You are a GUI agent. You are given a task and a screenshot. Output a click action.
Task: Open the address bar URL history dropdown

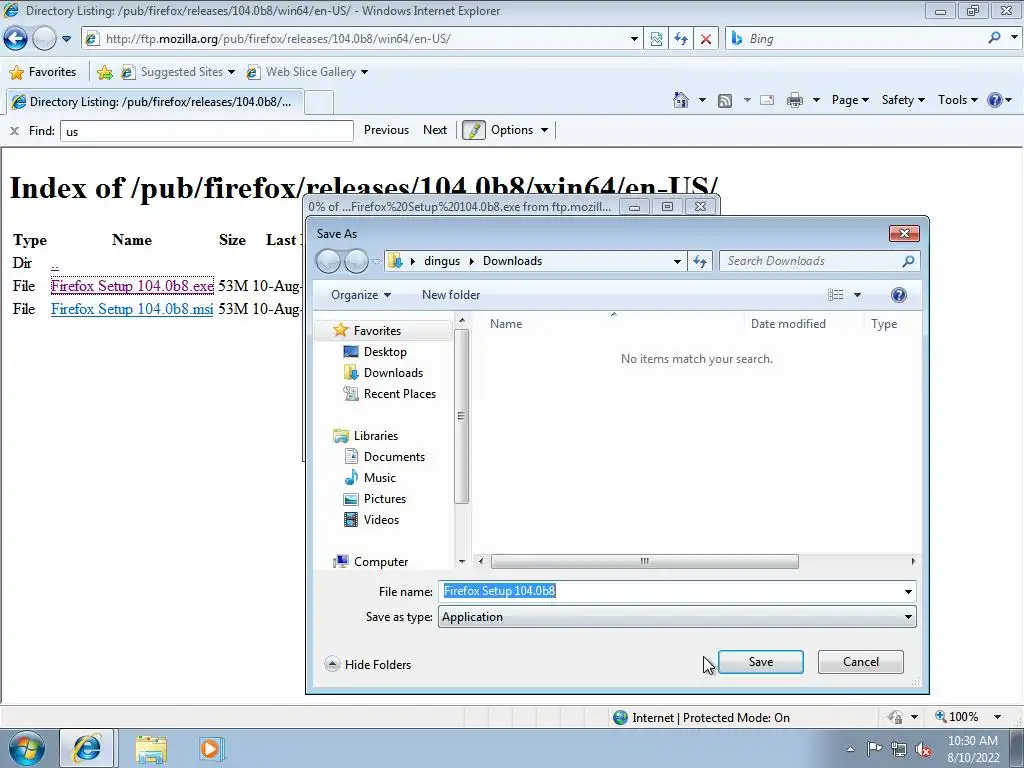(x=633, y=39)
